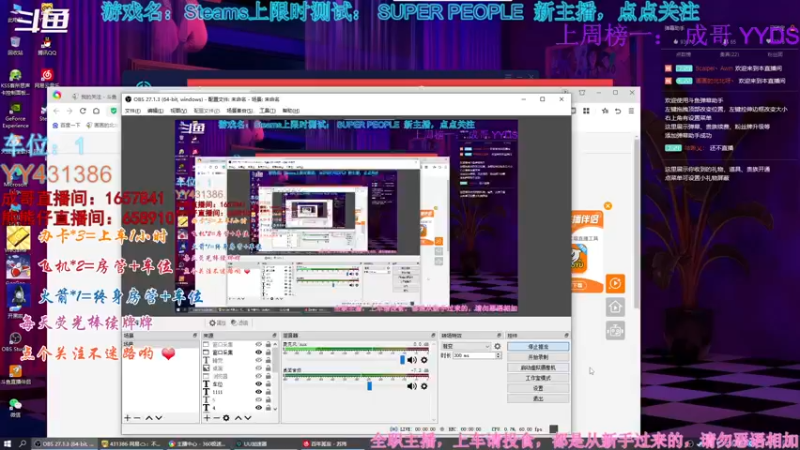
Task: Go to browser home button behind OBS
Action: 96,111
